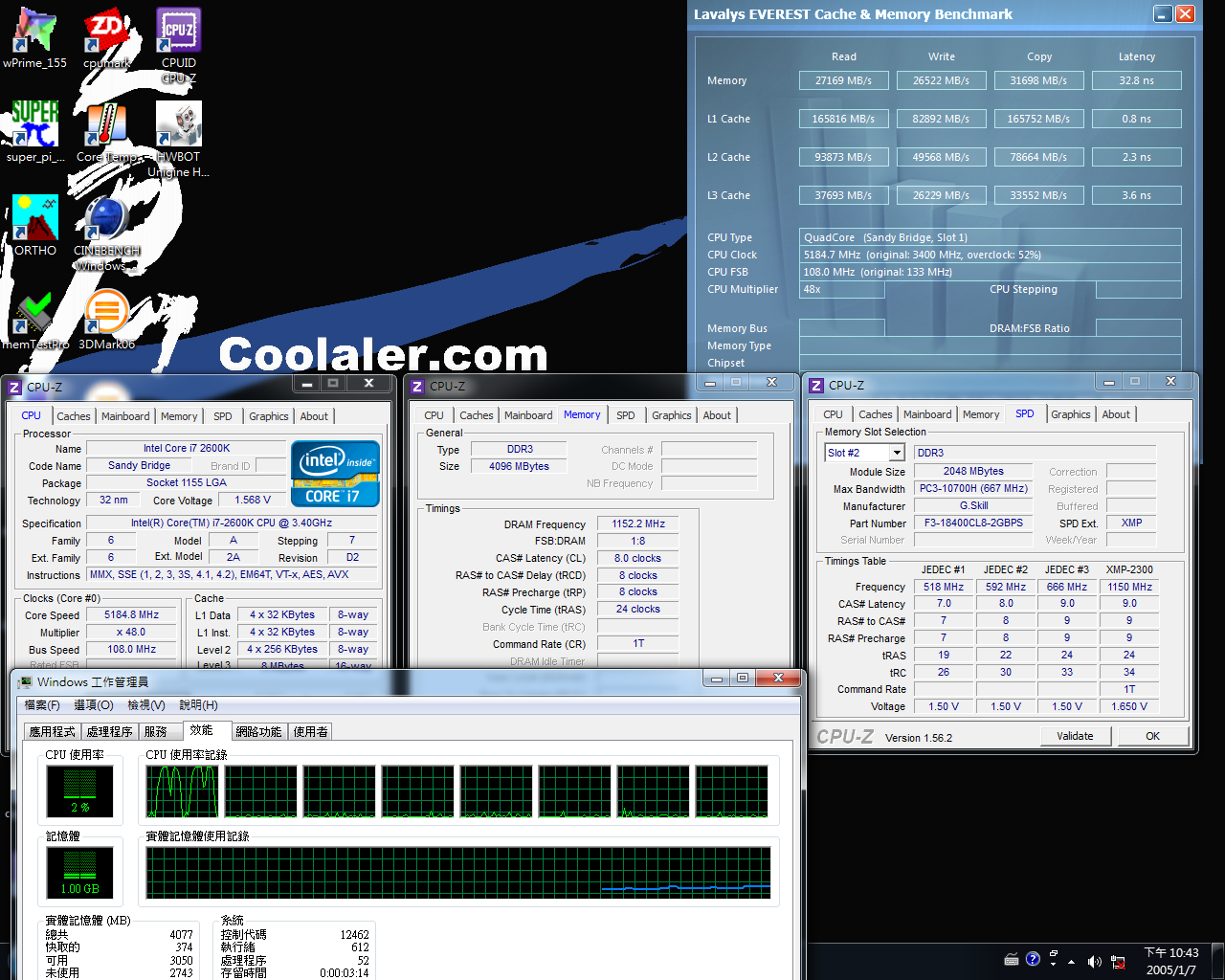Click the blue help question-mark tray icon

click(1033, 959)
